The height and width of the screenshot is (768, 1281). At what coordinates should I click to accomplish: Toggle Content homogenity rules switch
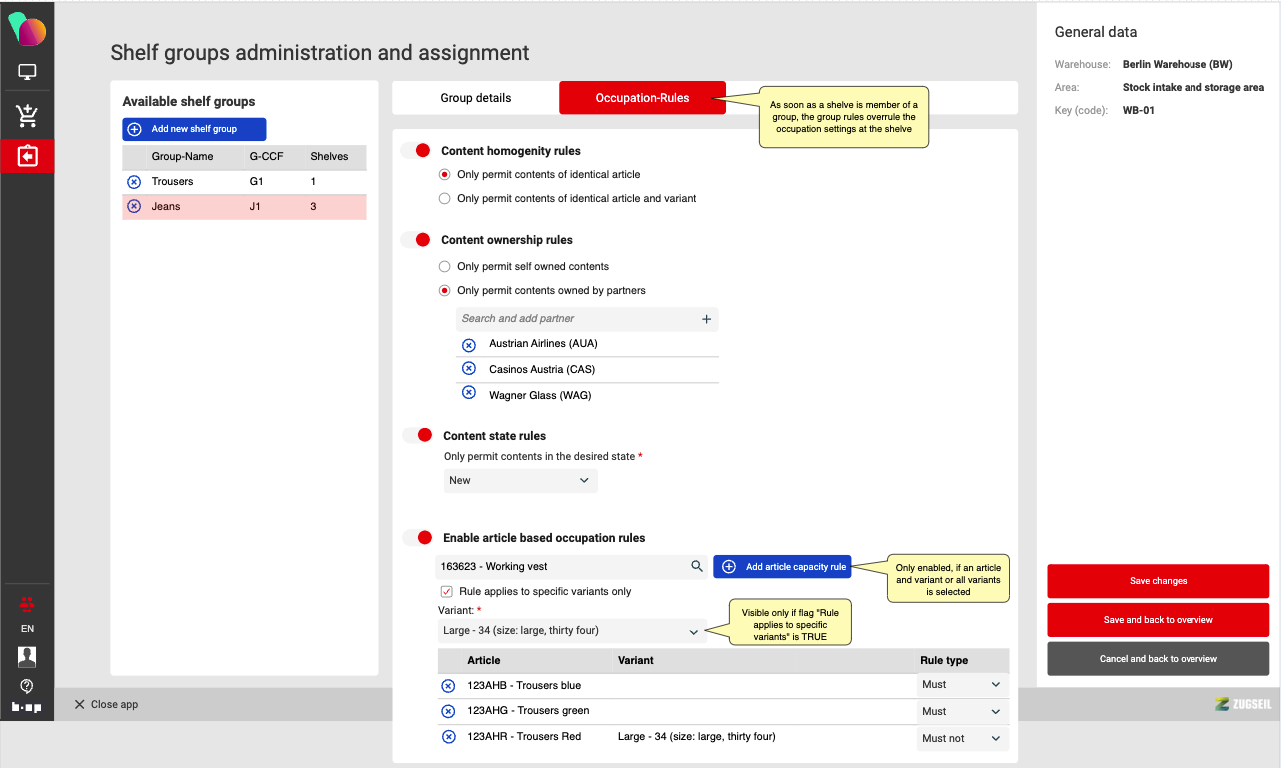[x=416, y=151]
